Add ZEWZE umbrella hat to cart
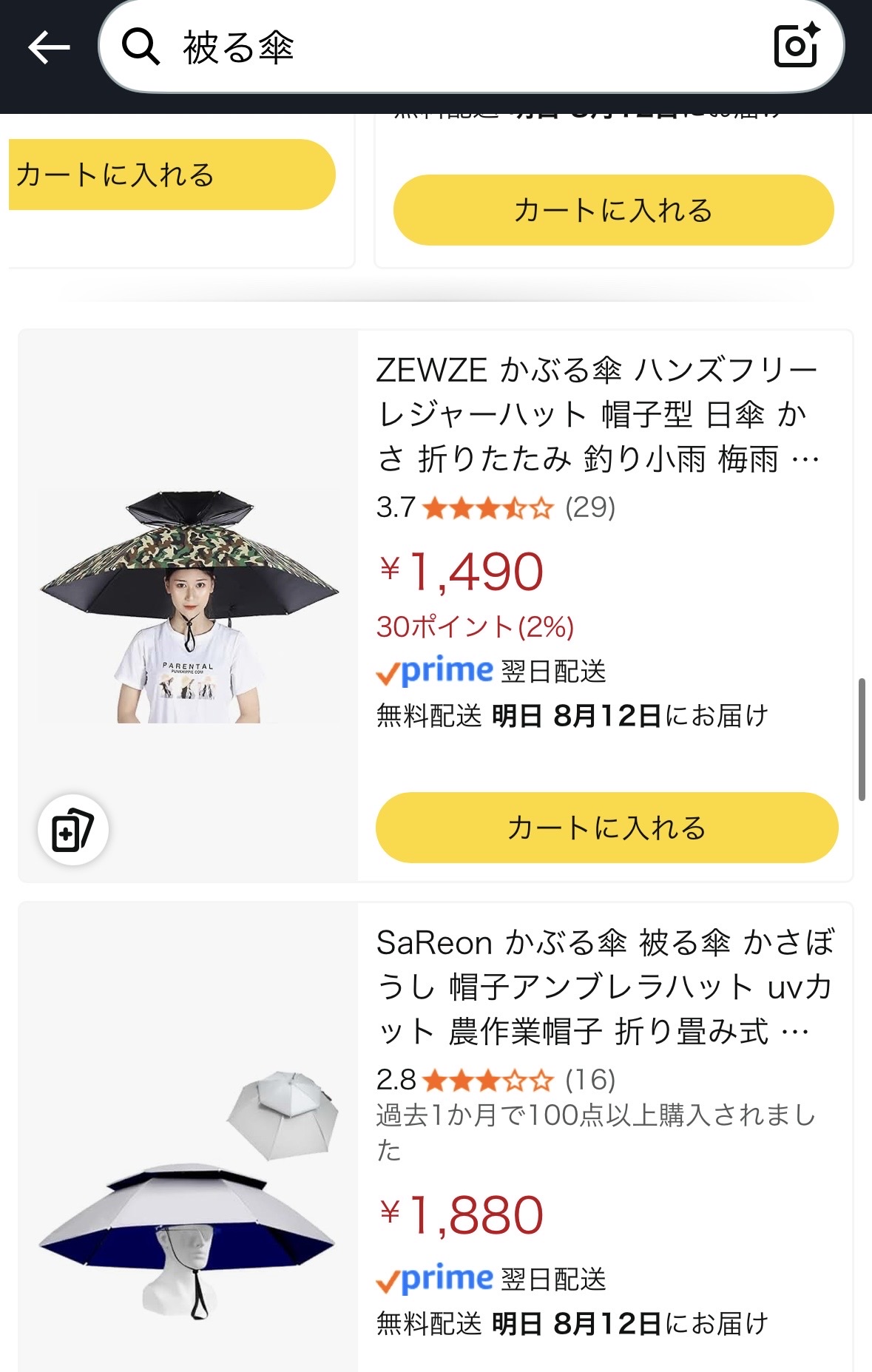This screenshot has height=1372, width=872. (606, 828)
